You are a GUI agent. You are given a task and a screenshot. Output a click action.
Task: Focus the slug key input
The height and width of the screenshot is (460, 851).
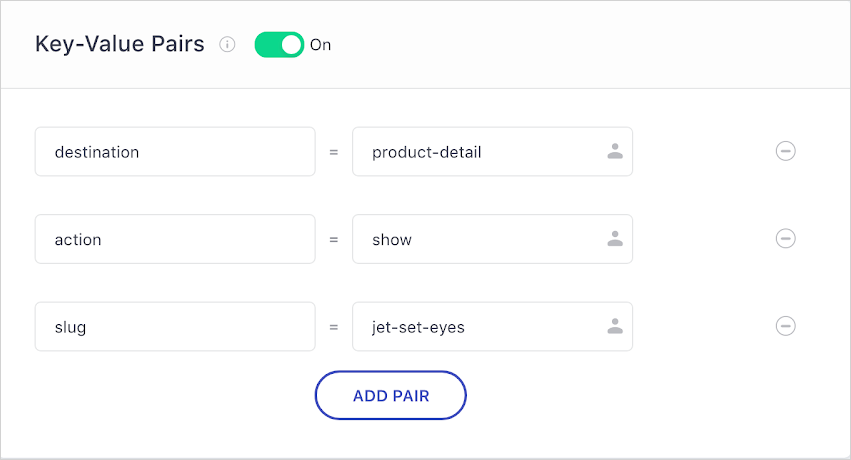(x=175, y=326)
